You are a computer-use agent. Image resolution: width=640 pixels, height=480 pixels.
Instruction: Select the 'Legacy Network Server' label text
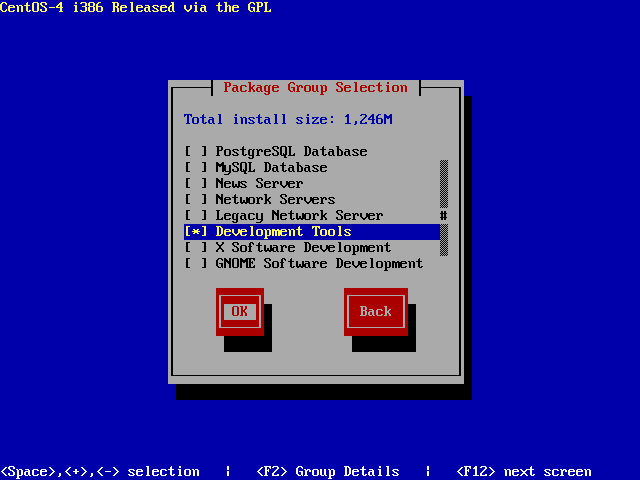click(299, 215)
